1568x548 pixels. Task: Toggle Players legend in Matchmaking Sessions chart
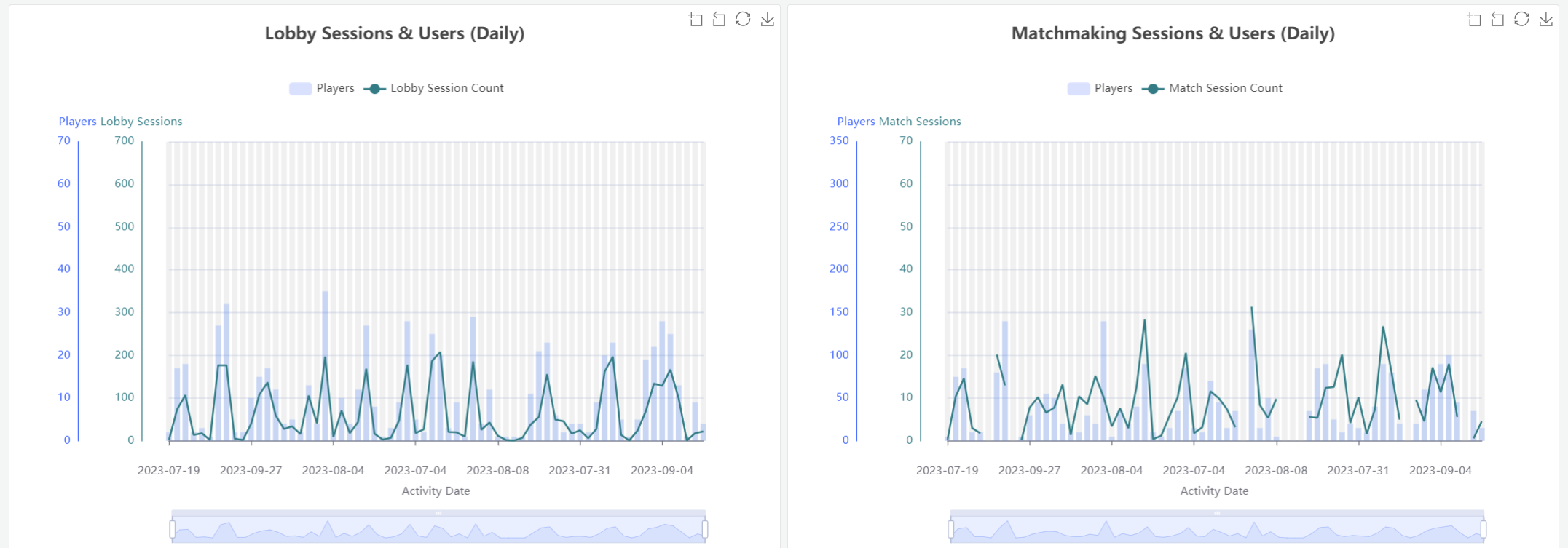pos(1100,88)
